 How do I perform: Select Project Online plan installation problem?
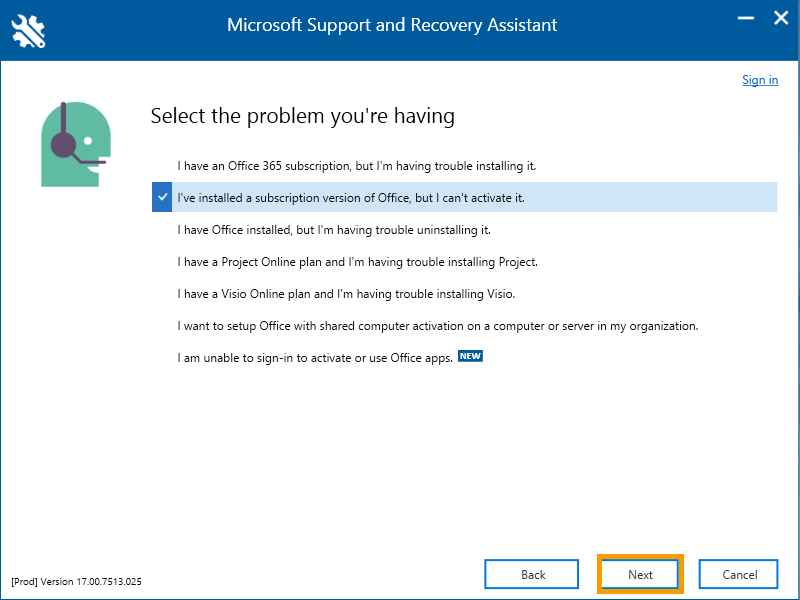click(464, 262)
